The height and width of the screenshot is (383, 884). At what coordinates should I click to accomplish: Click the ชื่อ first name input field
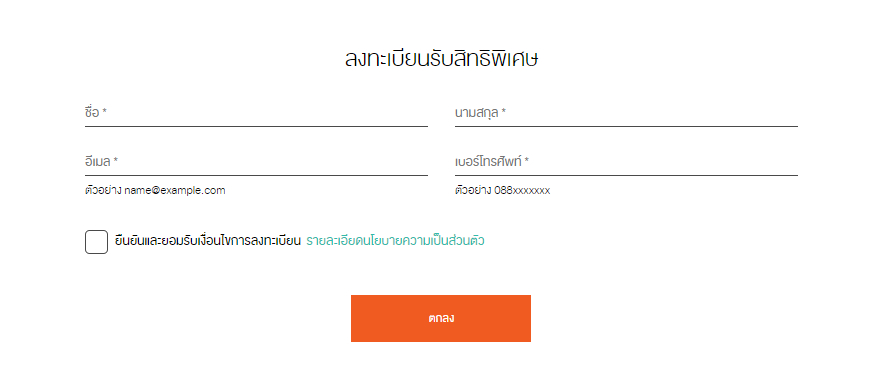256,113
